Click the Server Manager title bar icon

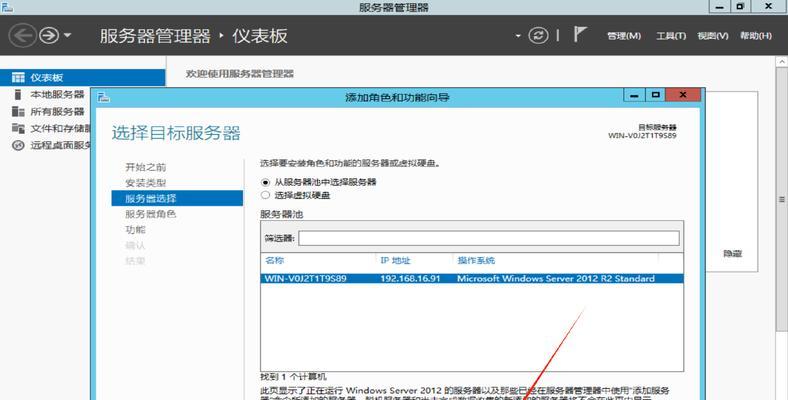tap(7, 7)
